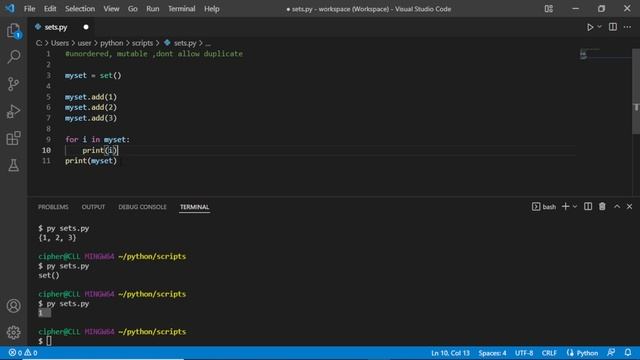Open the Run menu
The height and width of the screenshot is (360, 640).
click(153, 9)
